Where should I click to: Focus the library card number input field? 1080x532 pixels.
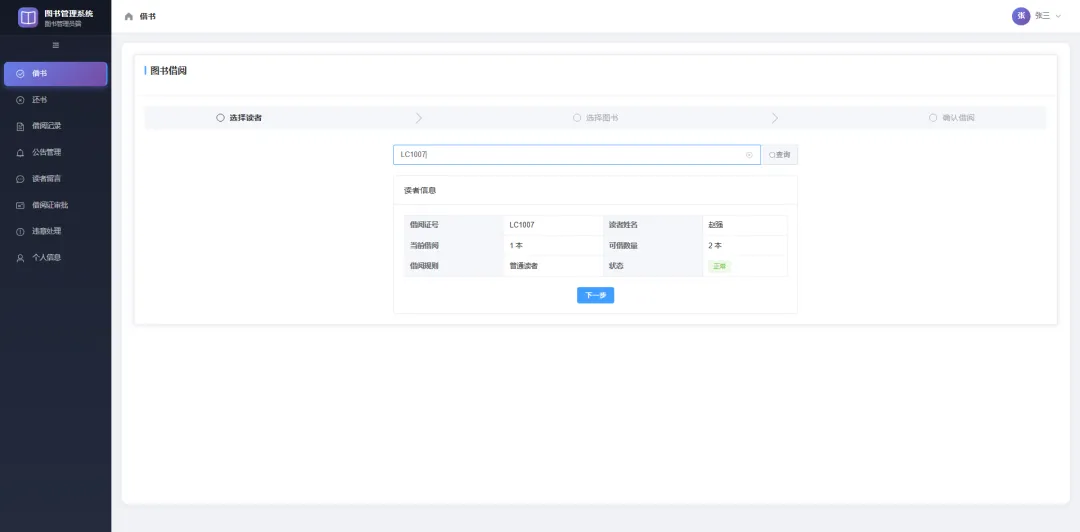pyautogui.click(x=577, y=155)
